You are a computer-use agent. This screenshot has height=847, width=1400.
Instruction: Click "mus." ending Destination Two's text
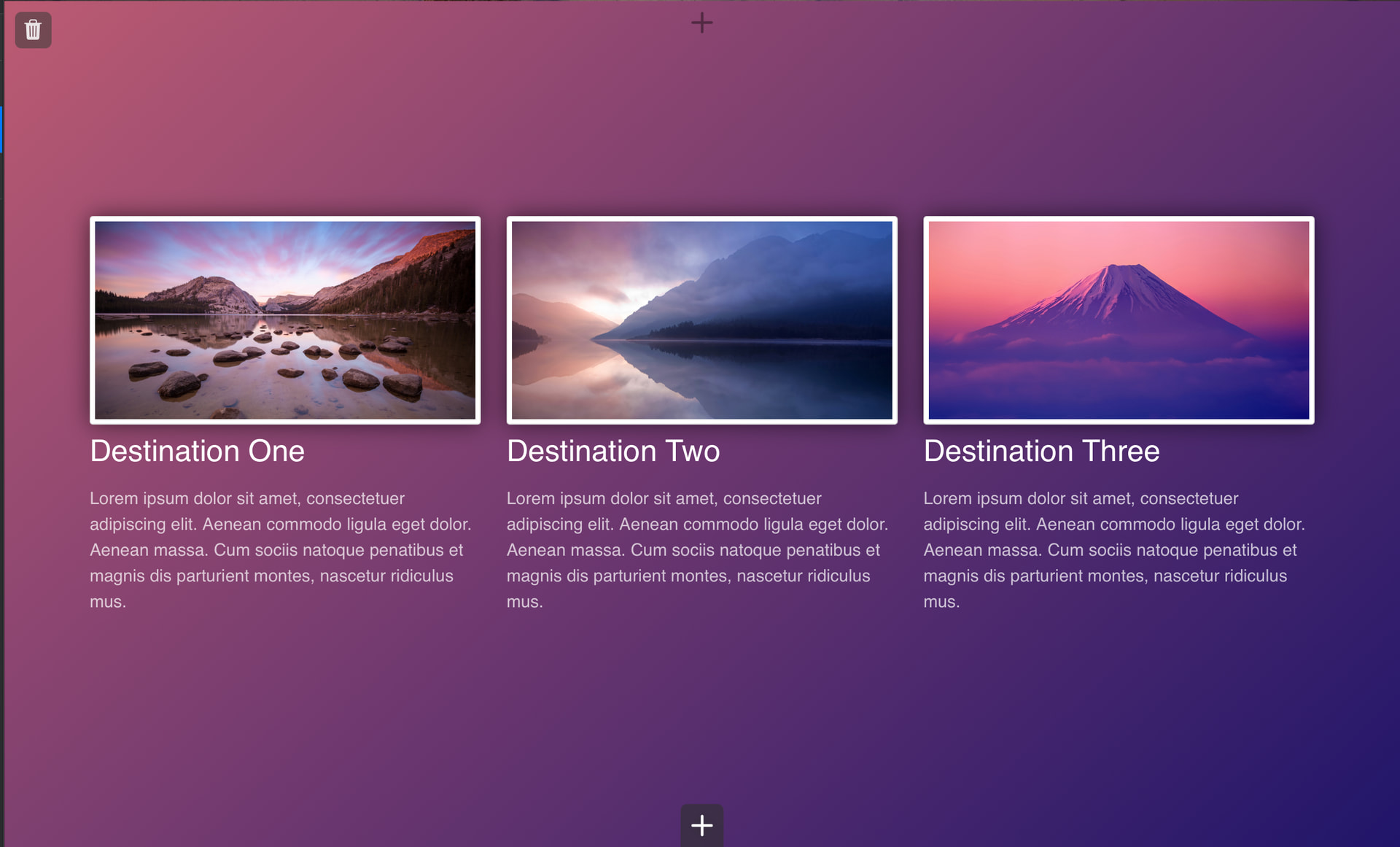point(524,602)
